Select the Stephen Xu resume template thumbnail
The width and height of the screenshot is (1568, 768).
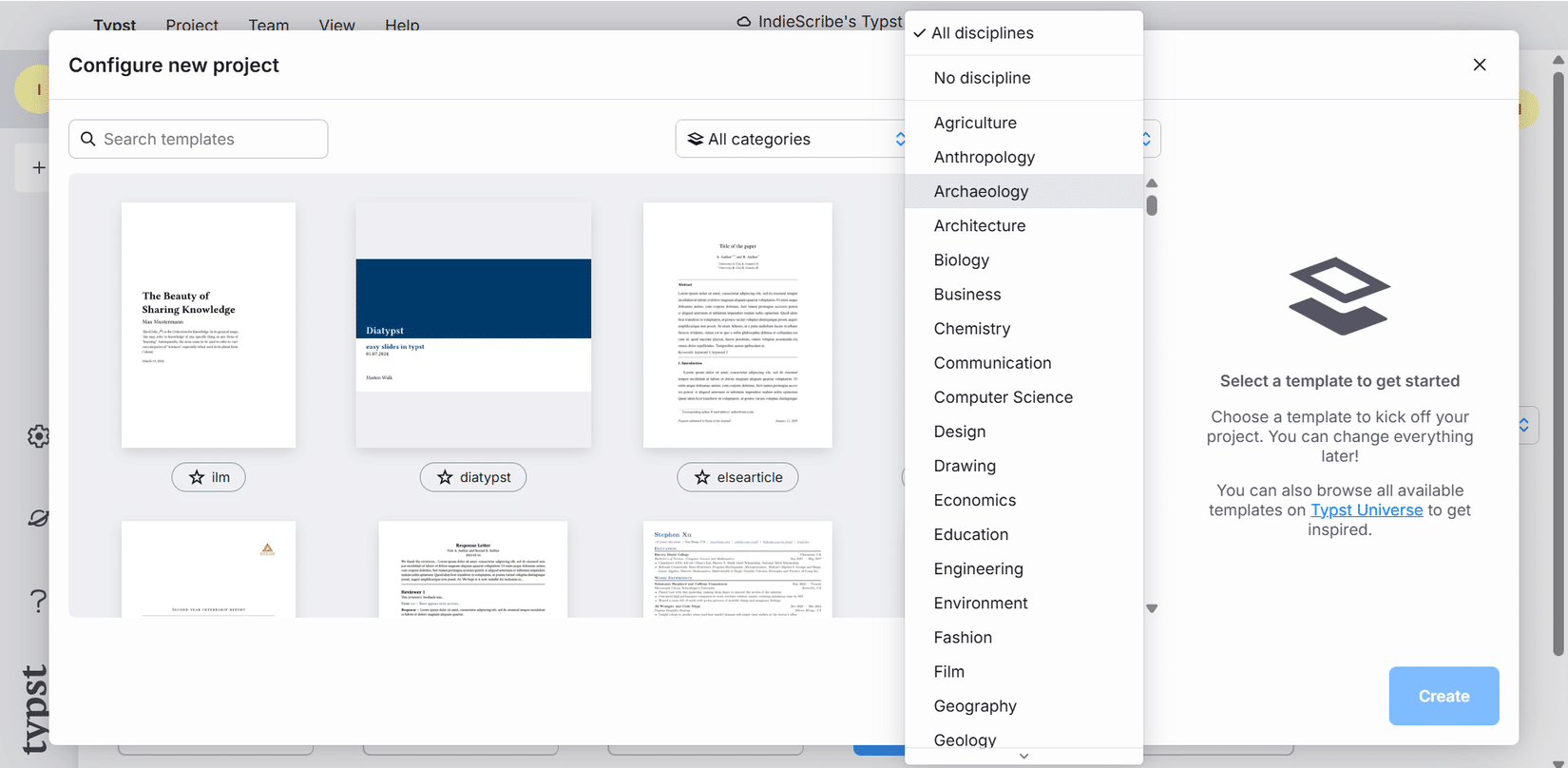click(x=737, y=569)
